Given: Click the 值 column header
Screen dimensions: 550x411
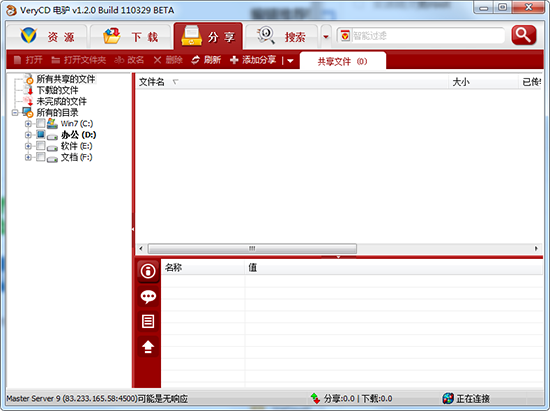Looking at the screenshot, I should tap(394, 268).
